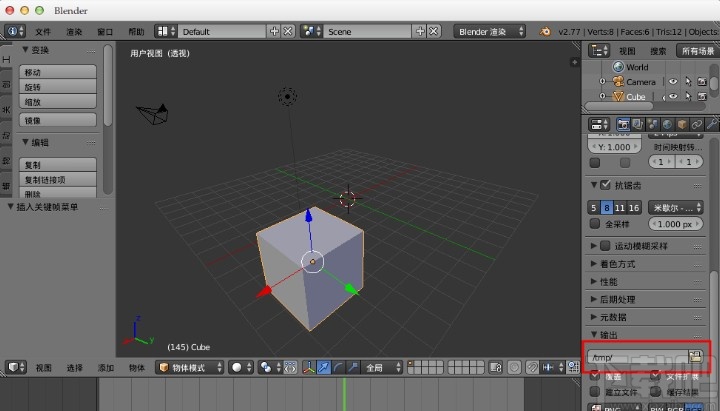720x411 pixels.
Task: Toggle Camera visibility eye in outliner
Action: 673,82
